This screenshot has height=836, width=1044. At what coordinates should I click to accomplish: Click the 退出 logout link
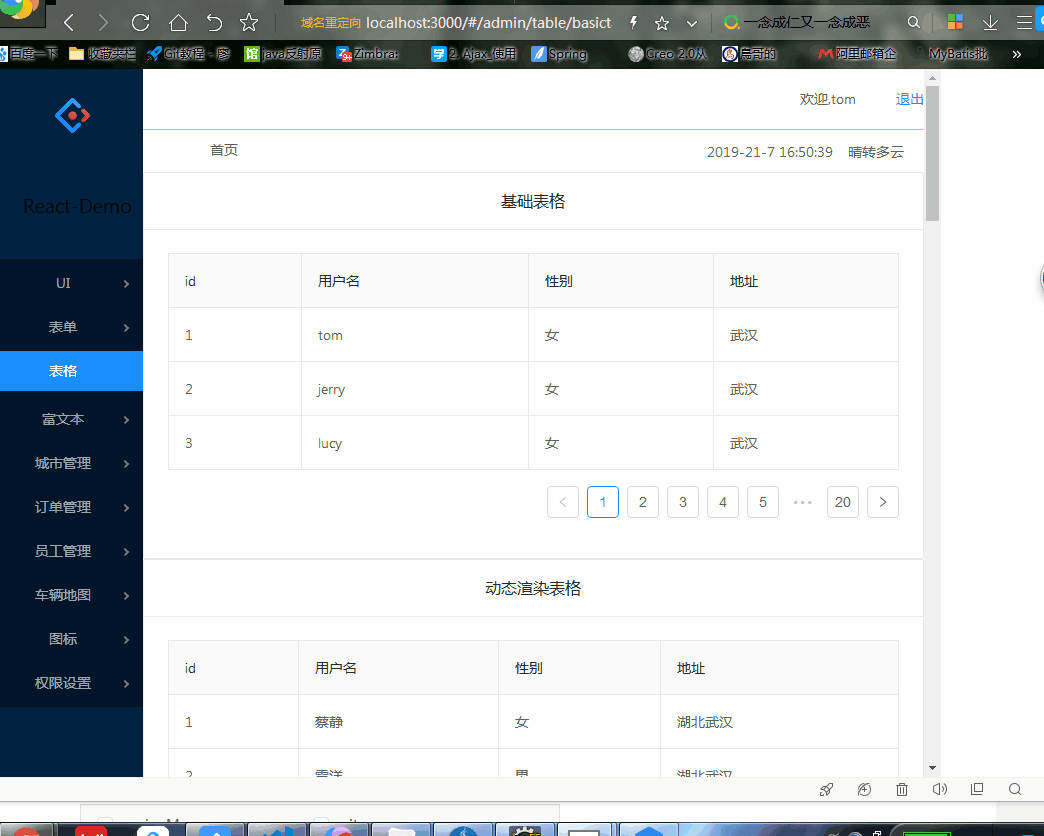(908, 99)
